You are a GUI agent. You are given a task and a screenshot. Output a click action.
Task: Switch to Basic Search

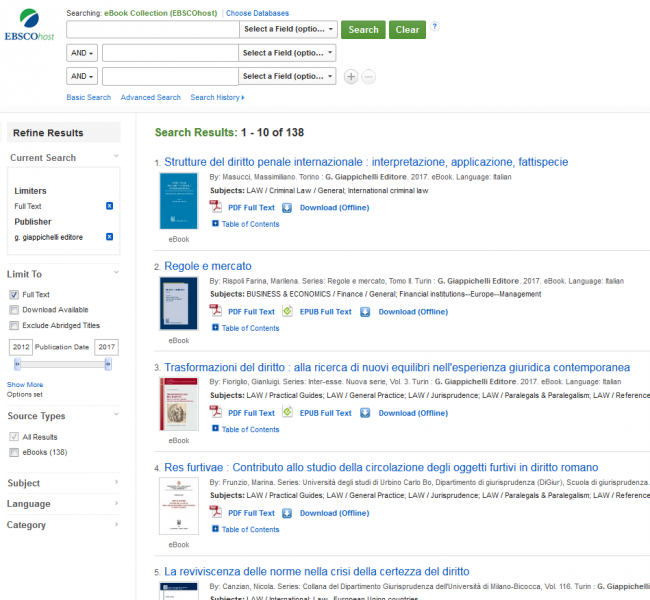point(88,97)
